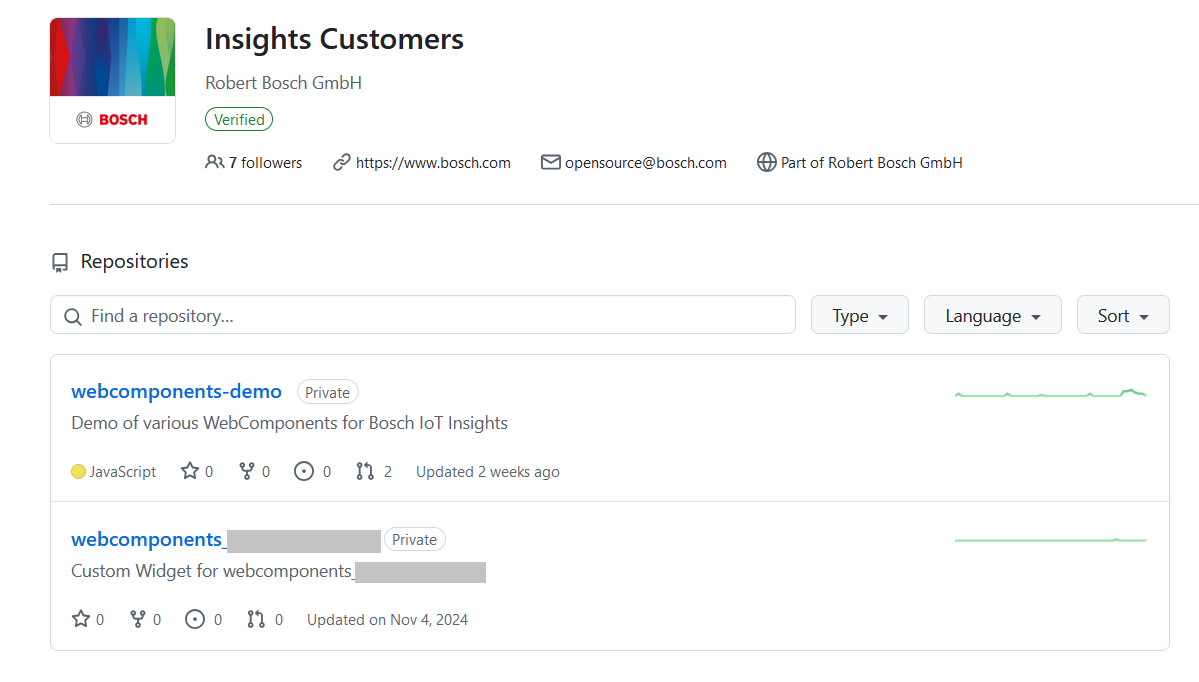Expand the Type filter dropdown
1199x682 pixels.
tap(859, 315)
